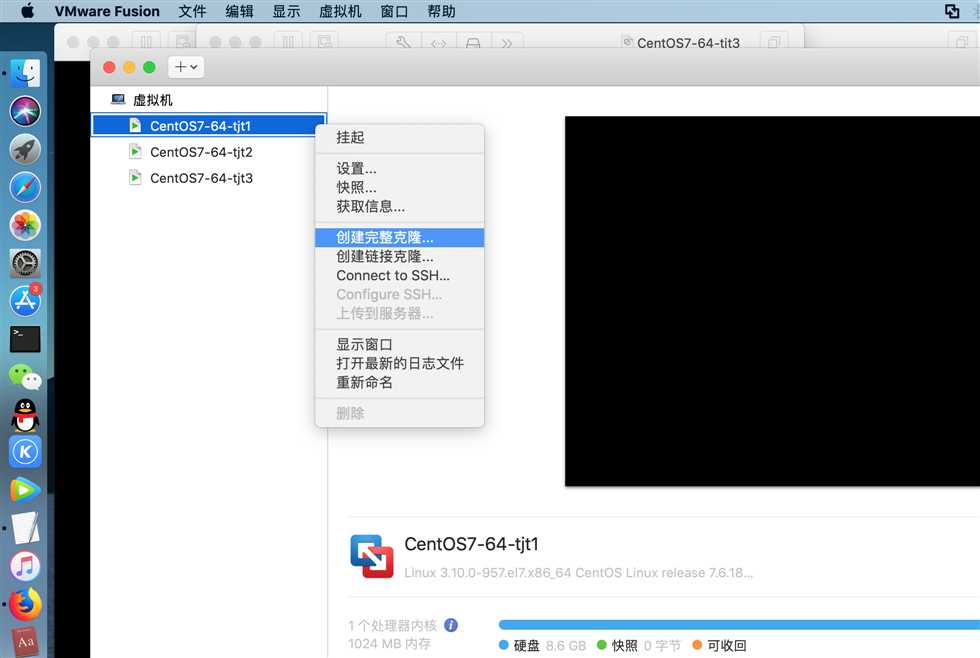Viewport: 980px width, 658px height.
Task: Click the 虚拟机 sidebar header
Action: click(x=152, y=100)
